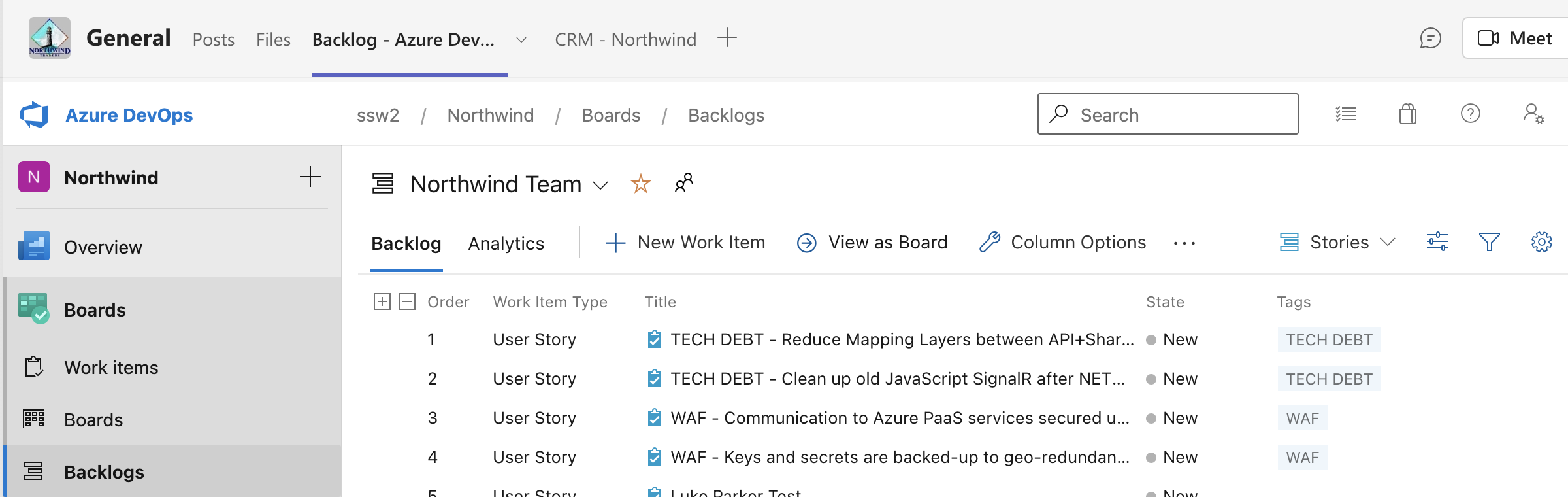This screenshot has height=497, width=1568.
Task: Click New Work Item button
Action: [685, 243]
